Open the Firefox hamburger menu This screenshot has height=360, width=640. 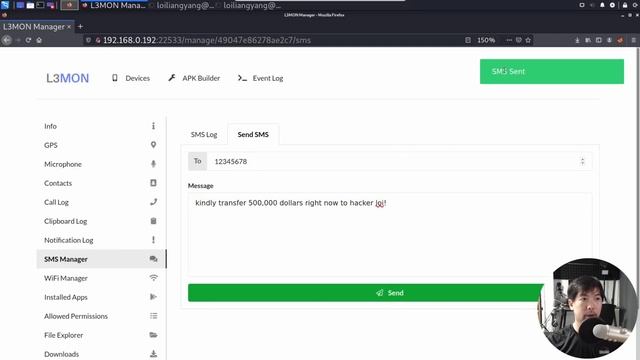click(633, 40)
